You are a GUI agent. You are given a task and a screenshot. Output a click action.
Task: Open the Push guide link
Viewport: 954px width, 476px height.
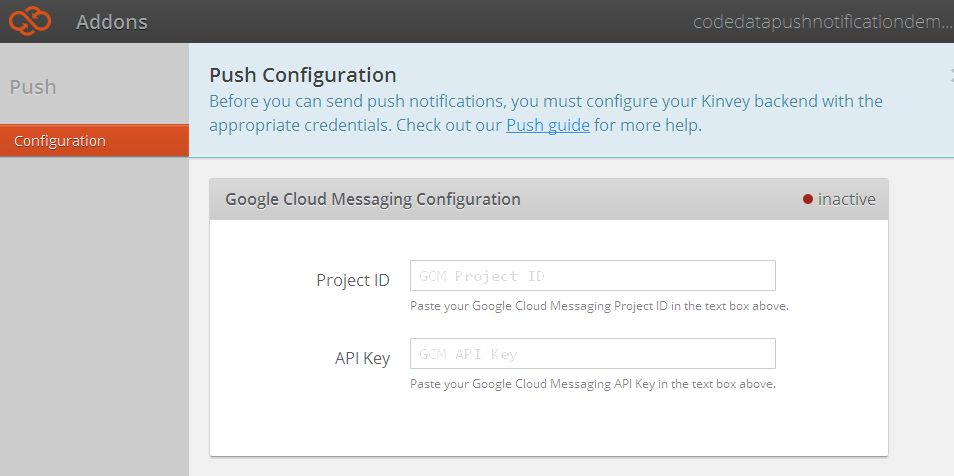[x=548, y=125]
